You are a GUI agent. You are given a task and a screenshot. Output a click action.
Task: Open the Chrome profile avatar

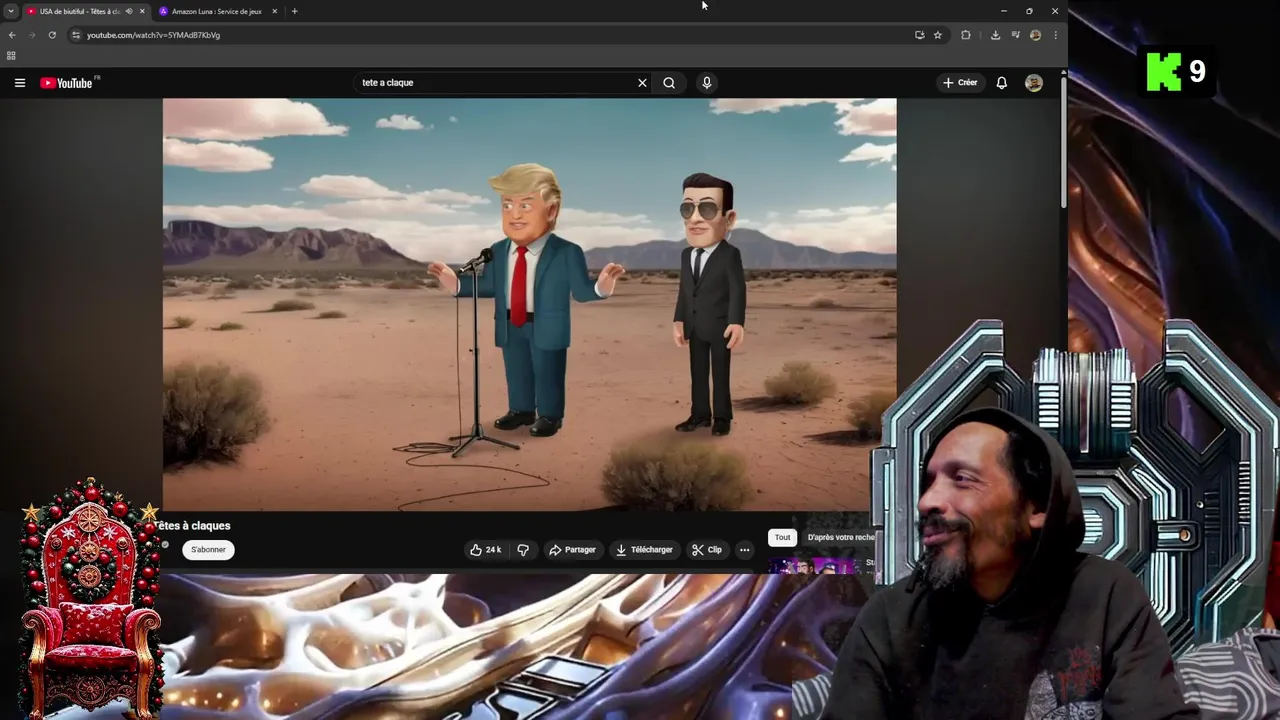tap(1035, 35)
